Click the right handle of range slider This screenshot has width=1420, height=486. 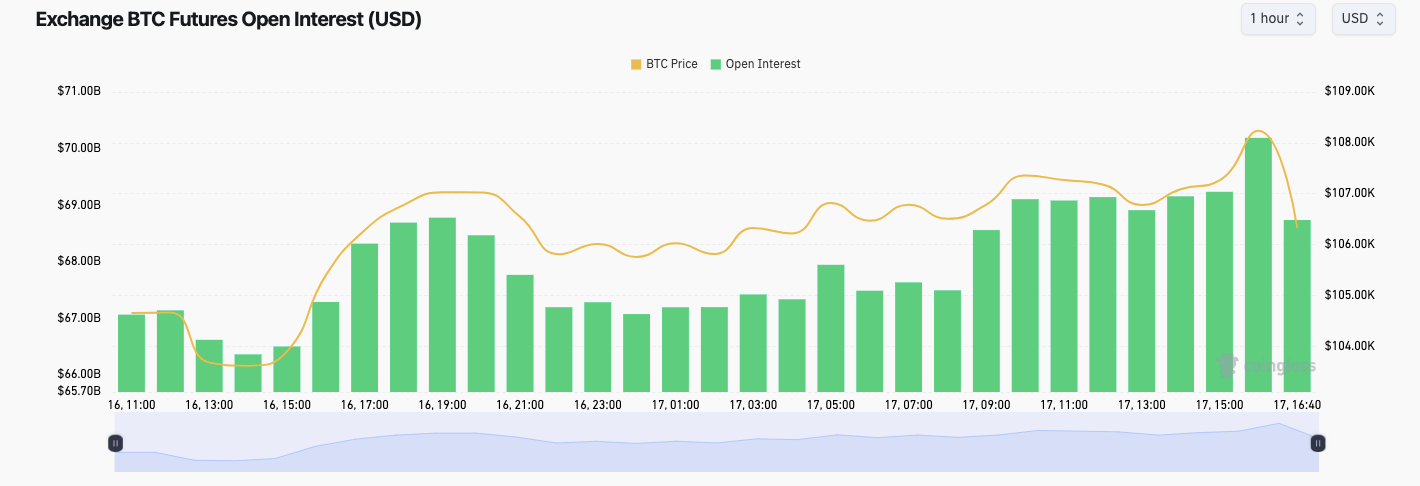point(1318,443)
